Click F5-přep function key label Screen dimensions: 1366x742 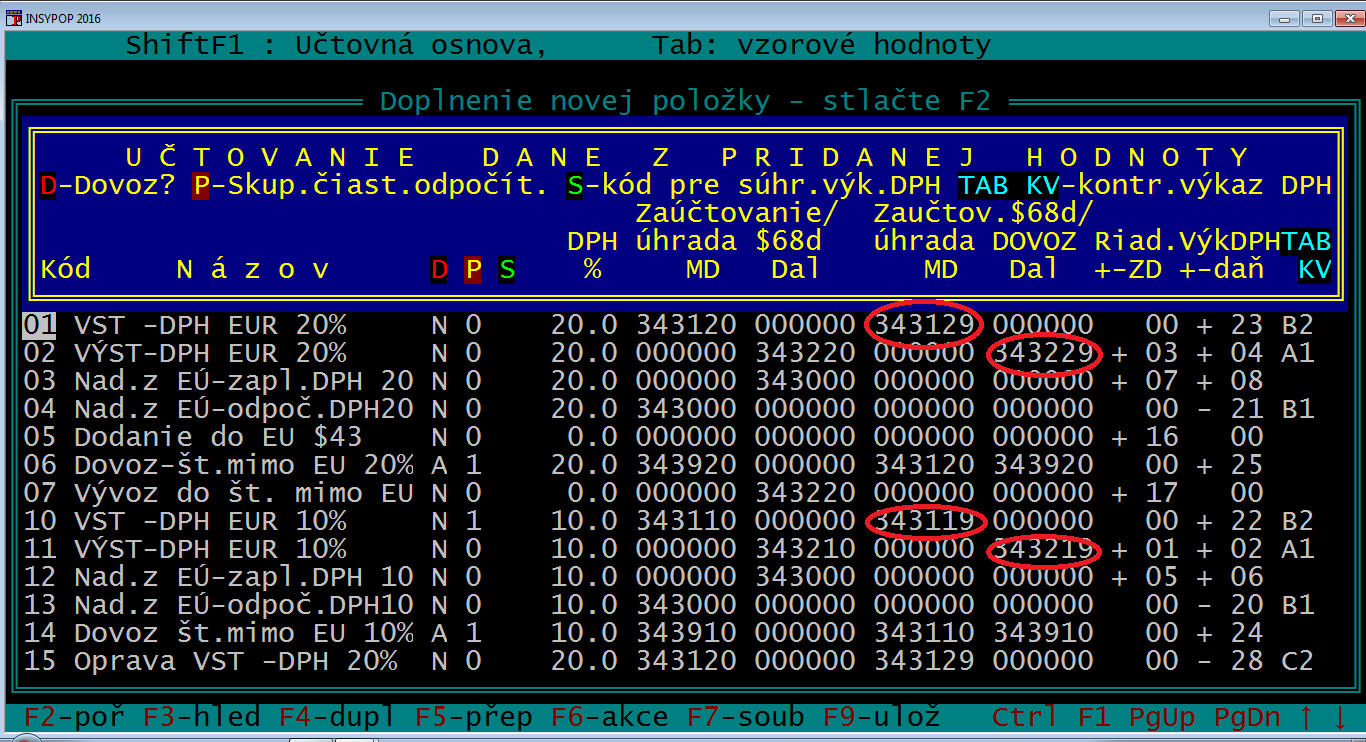tap(473, 717)
